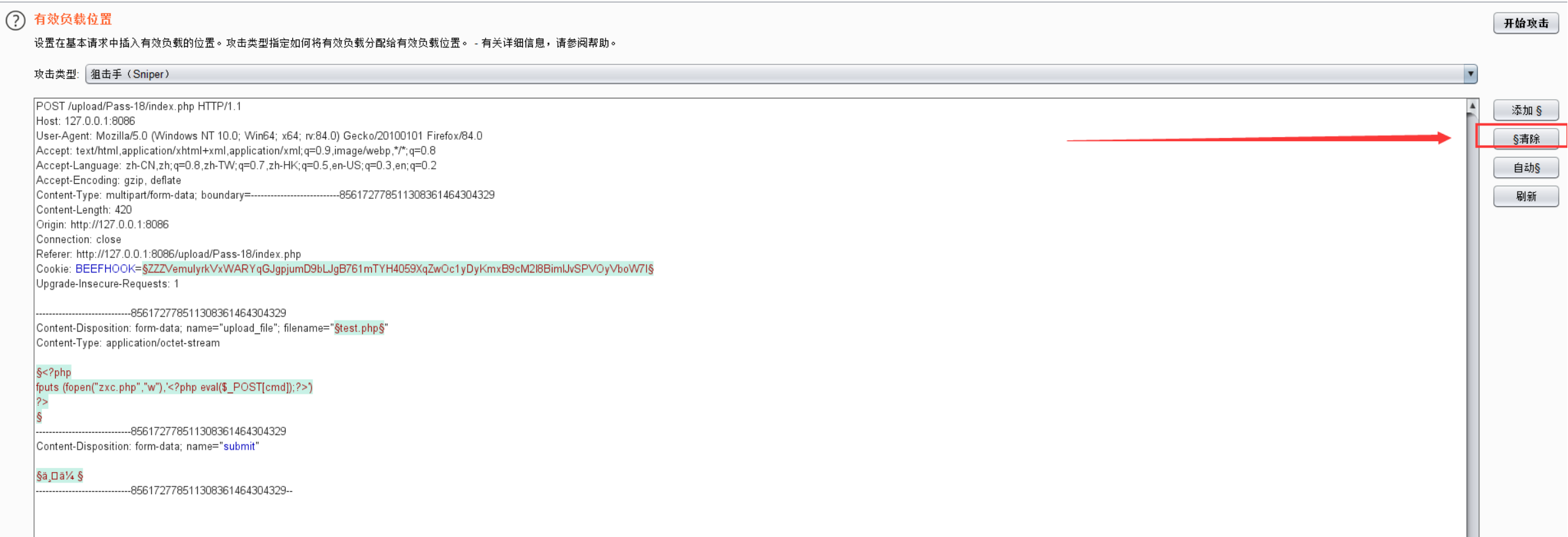This screenshot has width=1568, height=537.
Task: Click the Referer header line
Action: 168,254
